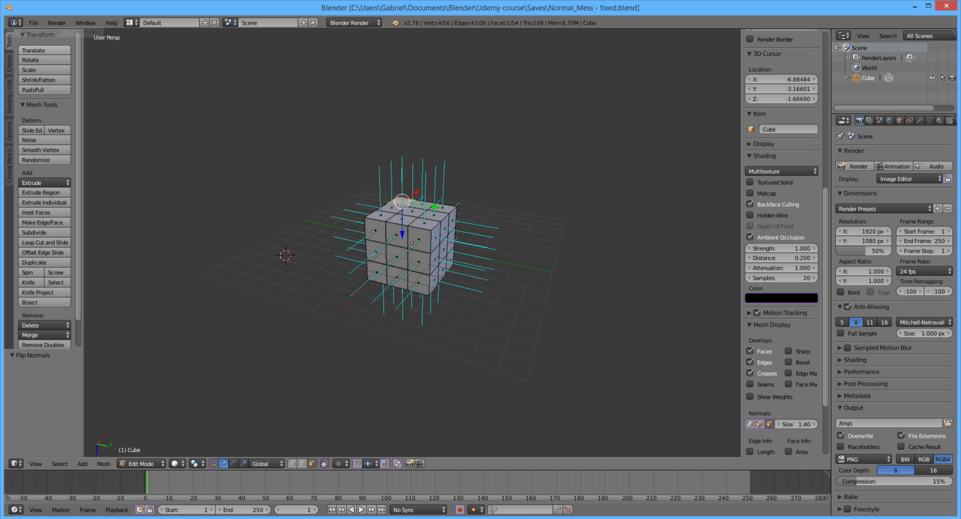Click the Cube object icon in outliner
This screenshot has height=519, width=961.
point(856,78)
